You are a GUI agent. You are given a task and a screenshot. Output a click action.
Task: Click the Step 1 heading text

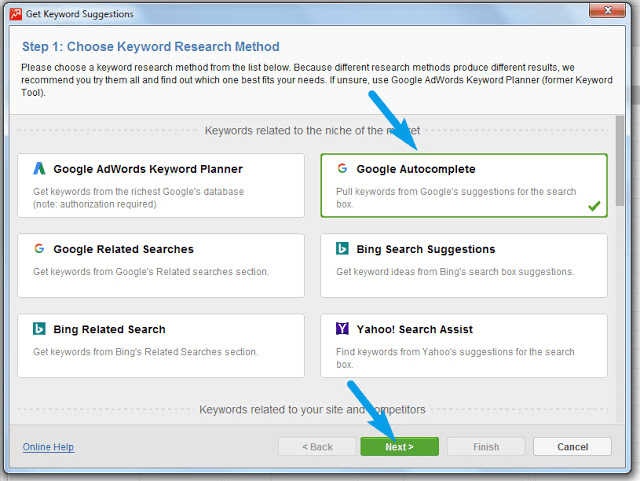[x=151, y=47]
